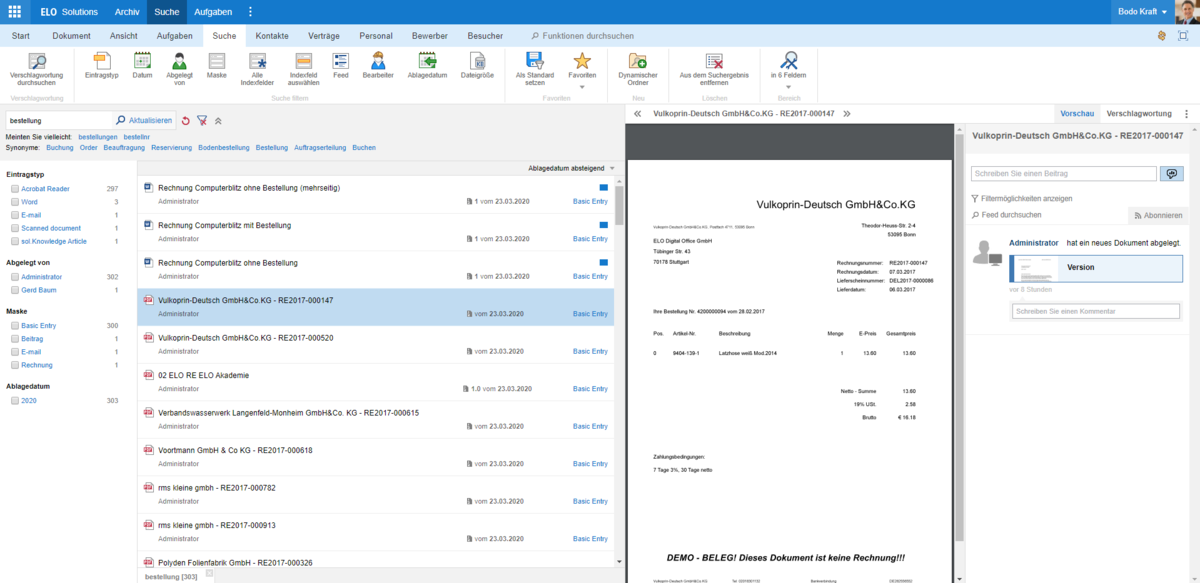The image size is (1200, 583).
Task: Collapse the search suggestions with the double chevron
Action: point(218,120)
